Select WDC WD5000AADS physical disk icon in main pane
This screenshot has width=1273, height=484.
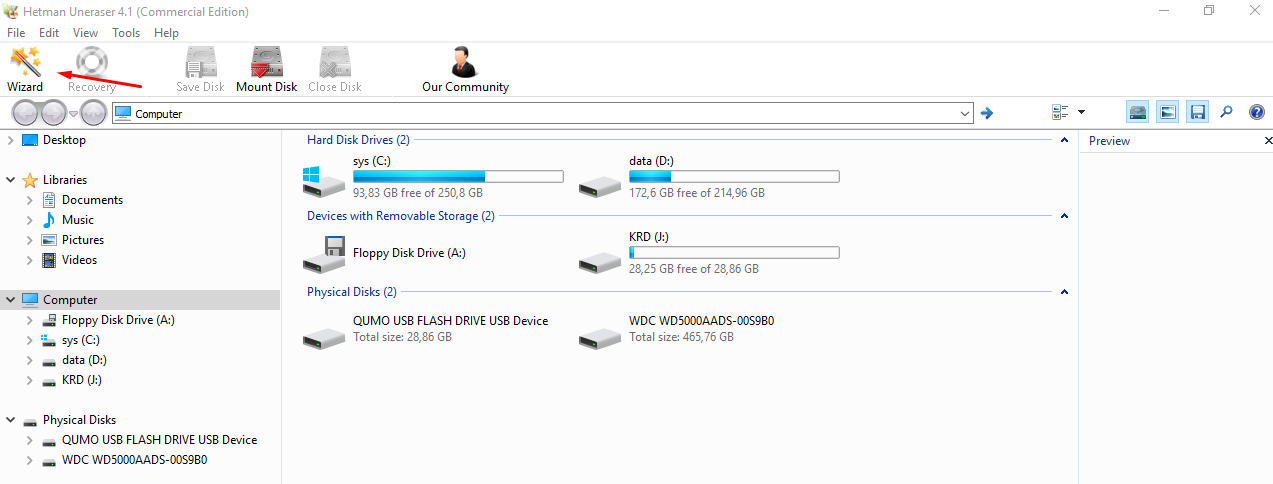pyautogui.click(x=599, y=336)
